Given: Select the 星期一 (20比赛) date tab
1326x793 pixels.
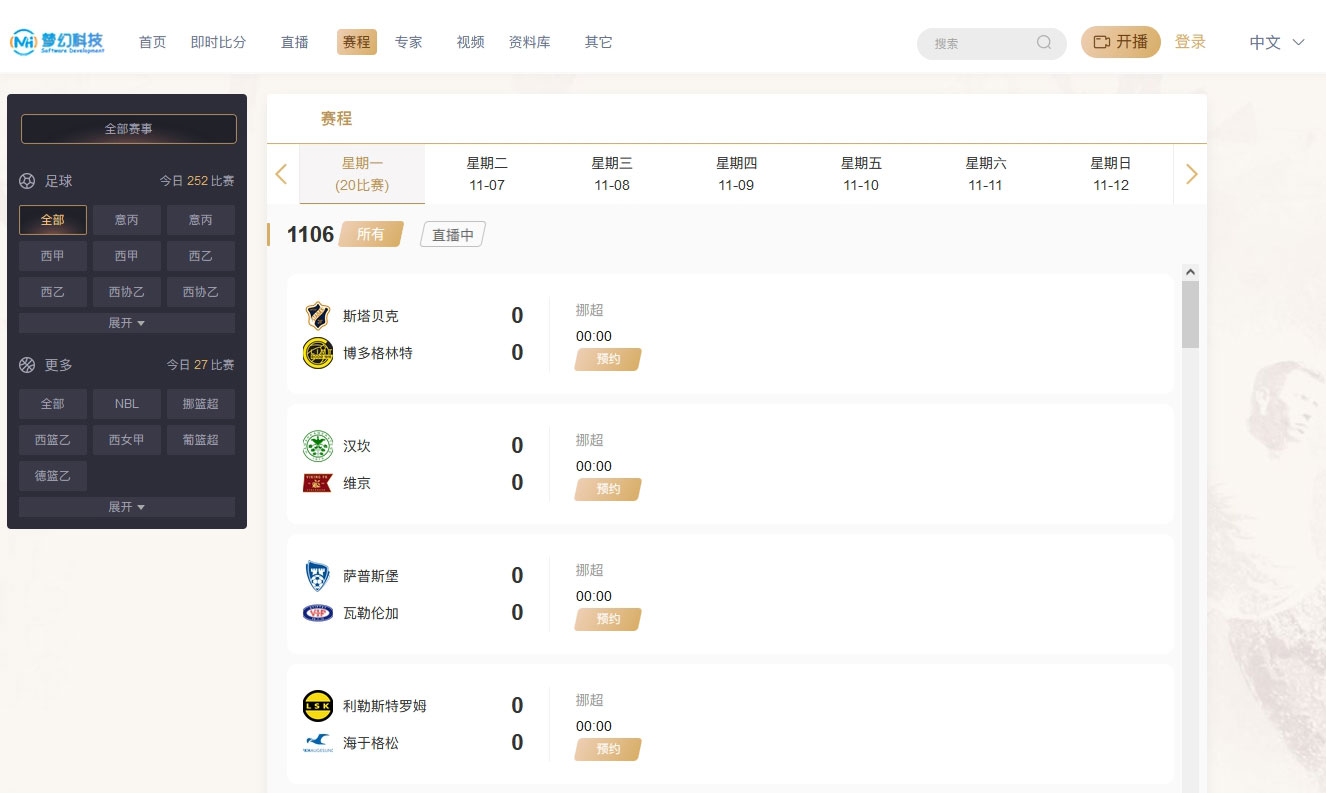Looking at the screenshot, I should point(362,174).
